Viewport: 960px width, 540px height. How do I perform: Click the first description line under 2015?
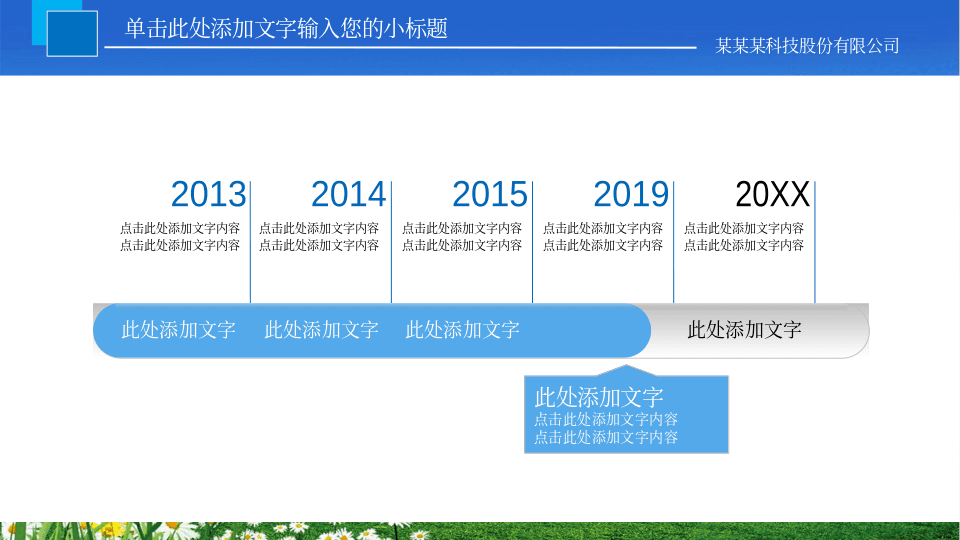pos(462,228)
